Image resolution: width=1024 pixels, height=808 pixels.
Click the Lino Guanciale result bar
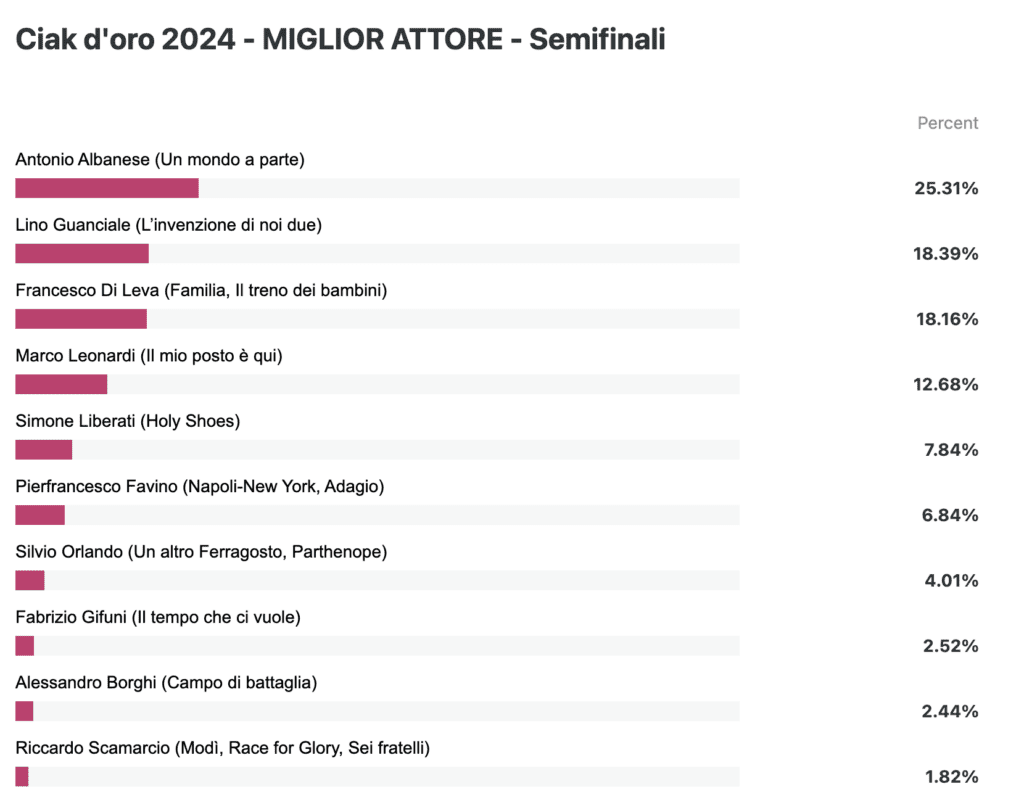377,253
